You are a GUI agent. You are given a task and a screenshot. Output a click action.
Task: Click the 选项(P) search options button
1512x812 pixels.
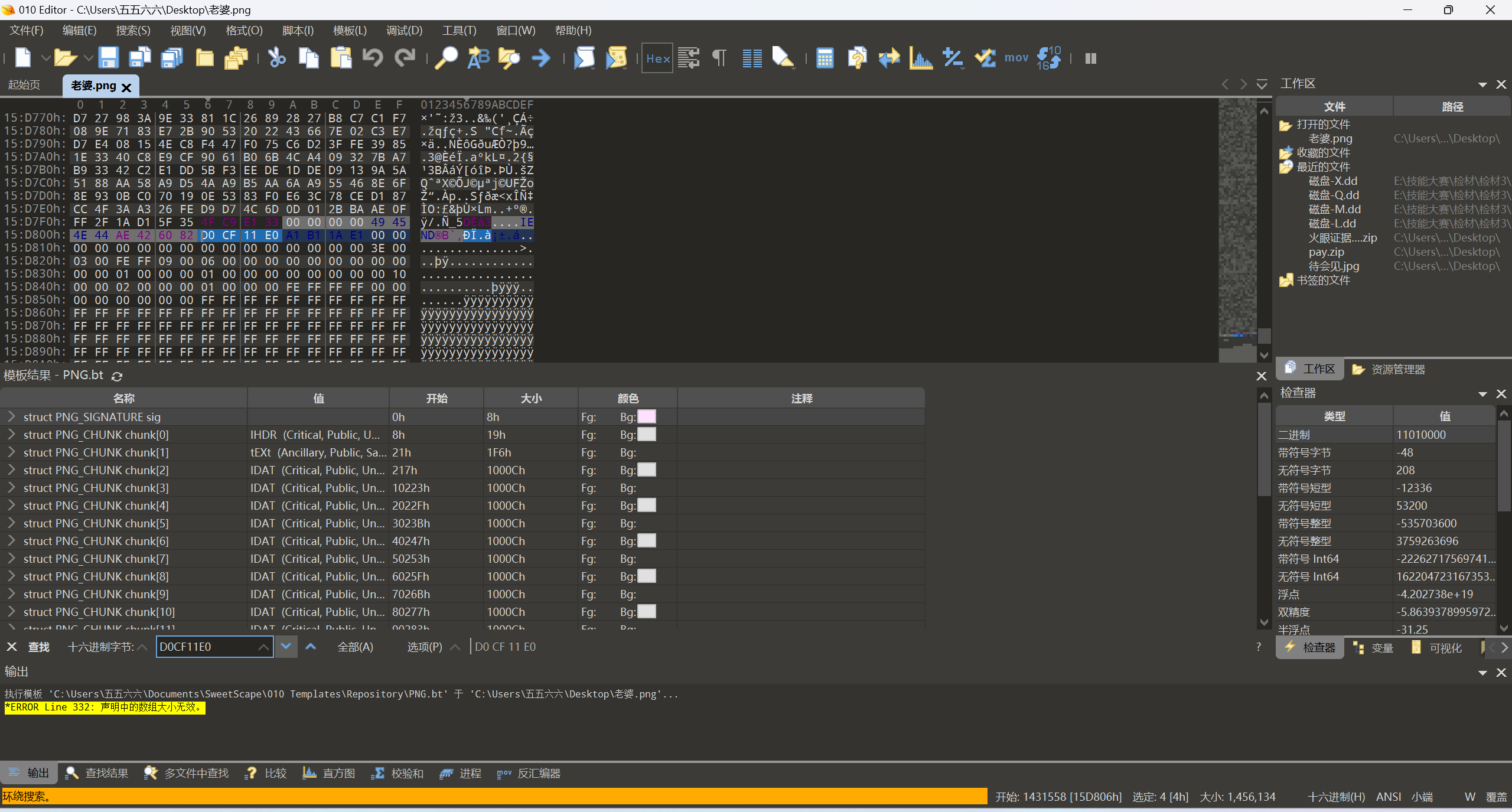pyautogui.click(x=424, y=647)
